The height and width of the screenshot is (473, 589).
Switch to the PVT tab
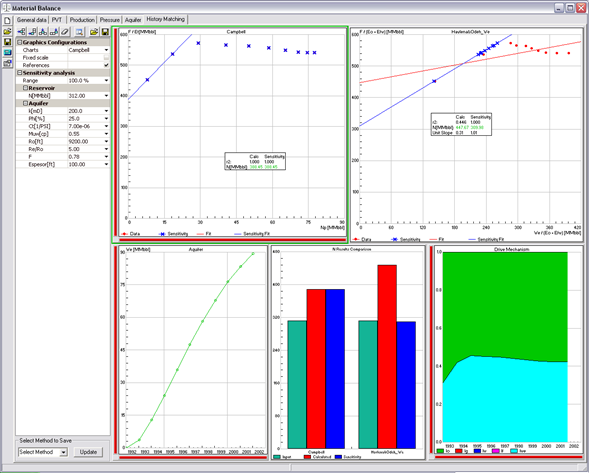point(57,20)
